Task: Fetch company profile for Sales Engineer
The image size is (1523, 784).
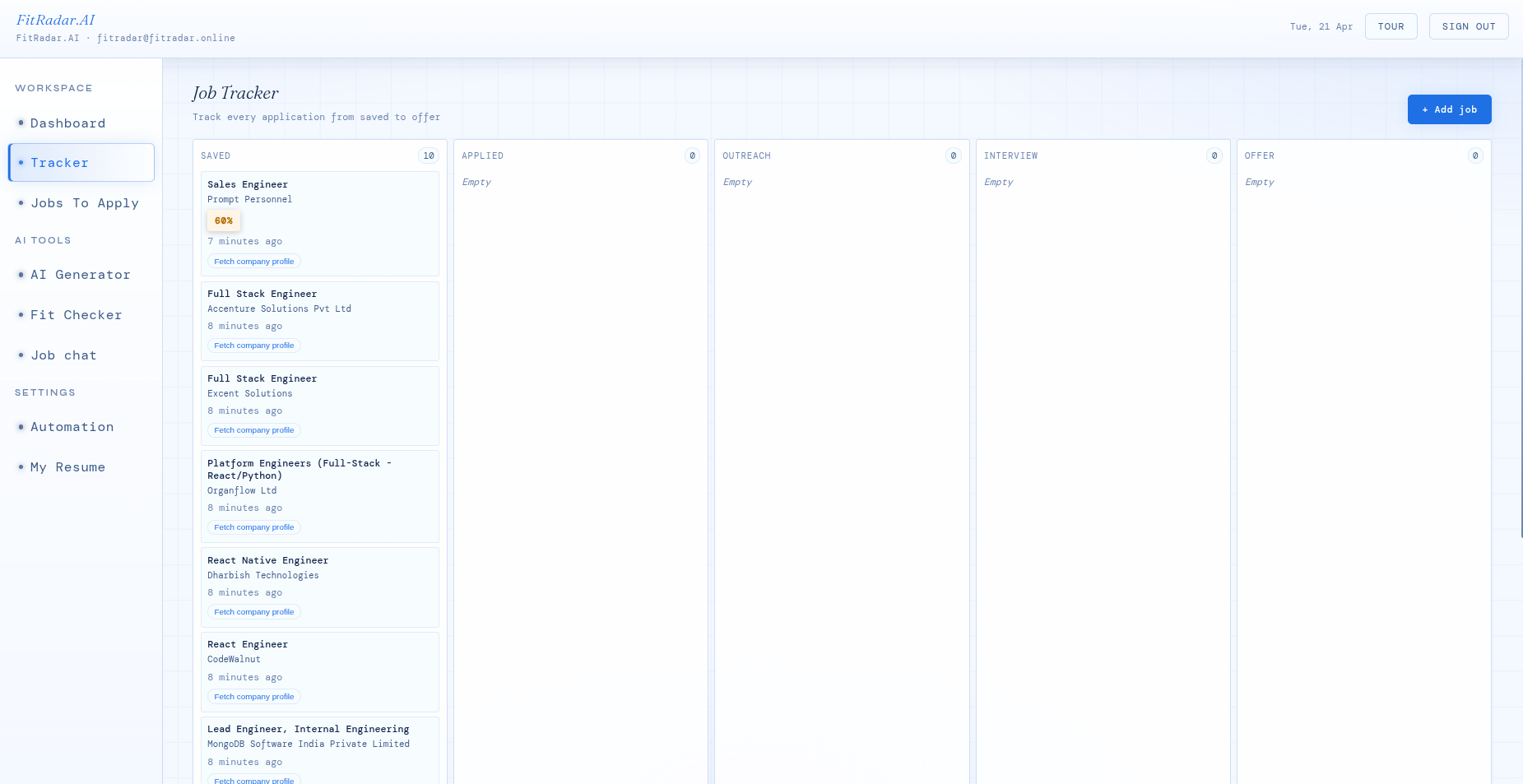Action: click(254, 262)
